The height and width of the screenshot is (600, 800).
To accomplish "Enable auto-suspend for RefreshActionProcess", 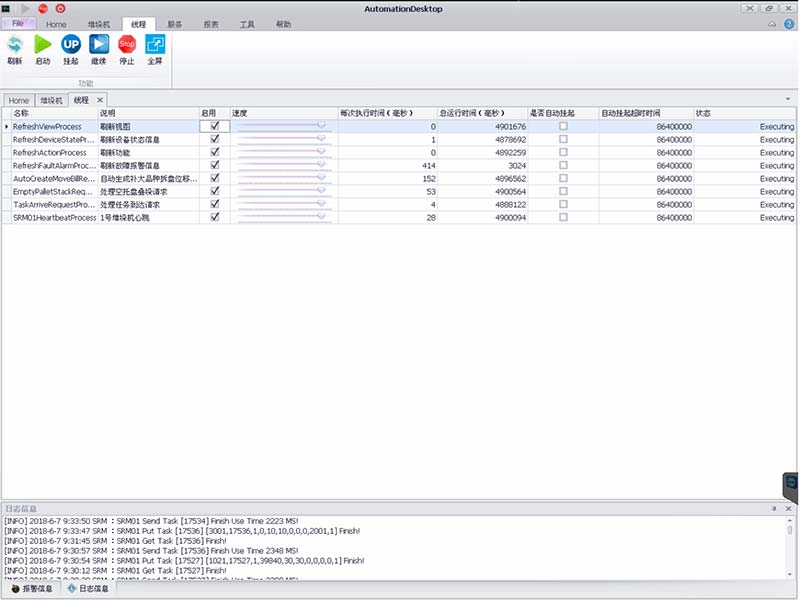I will tap(563, 153).
